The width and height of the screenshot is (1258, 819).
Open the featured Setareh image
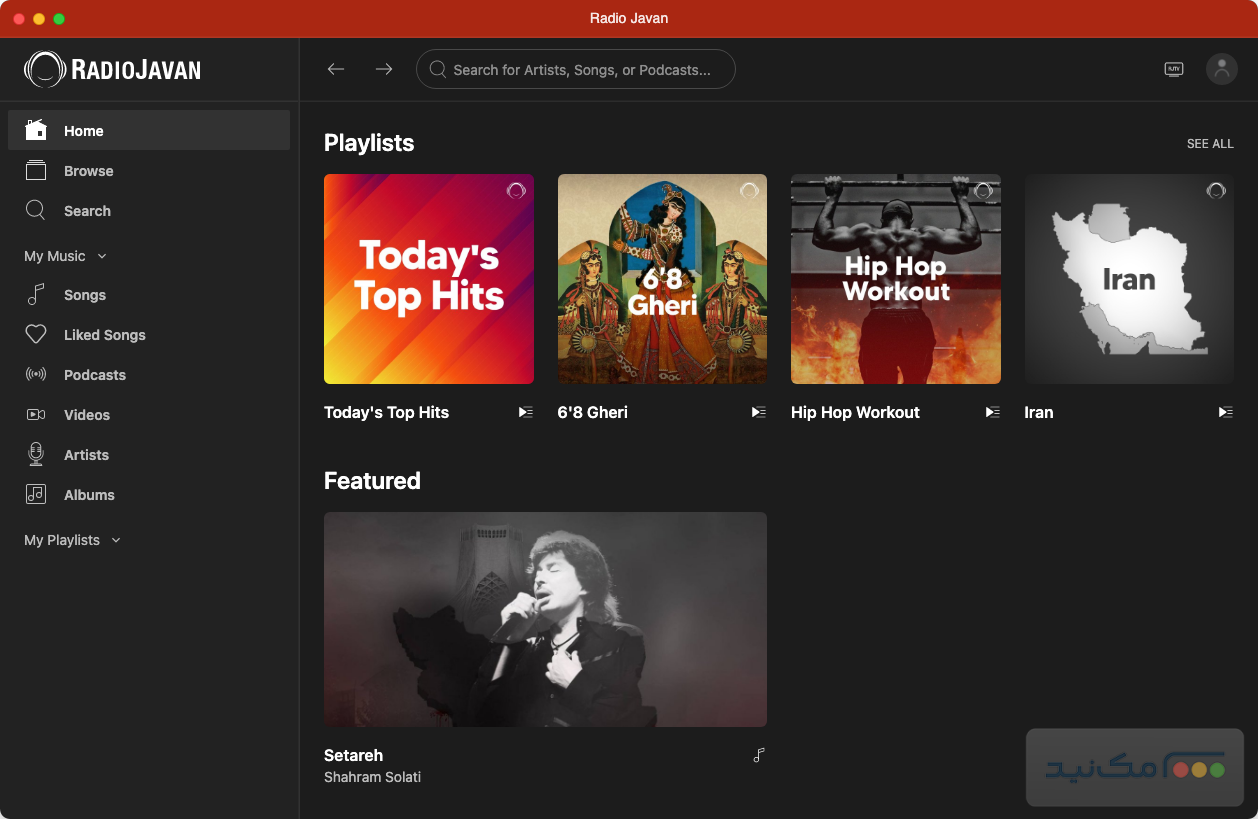545,619
